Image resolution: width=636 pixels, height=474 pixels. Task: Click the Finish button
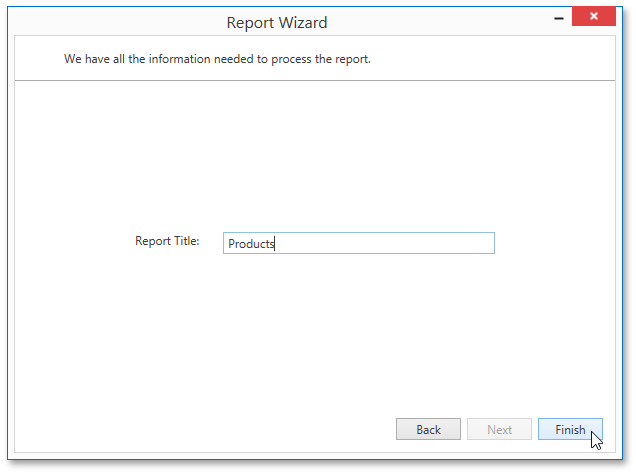tap(570, 429)
